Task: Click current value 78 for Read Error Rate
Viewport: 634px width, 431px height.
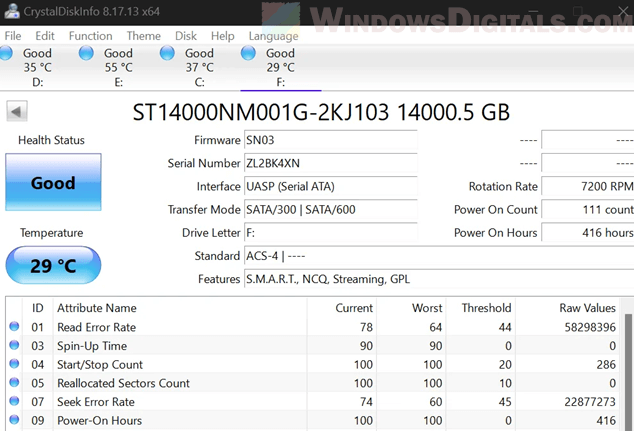Action: (x=366, y=327)
